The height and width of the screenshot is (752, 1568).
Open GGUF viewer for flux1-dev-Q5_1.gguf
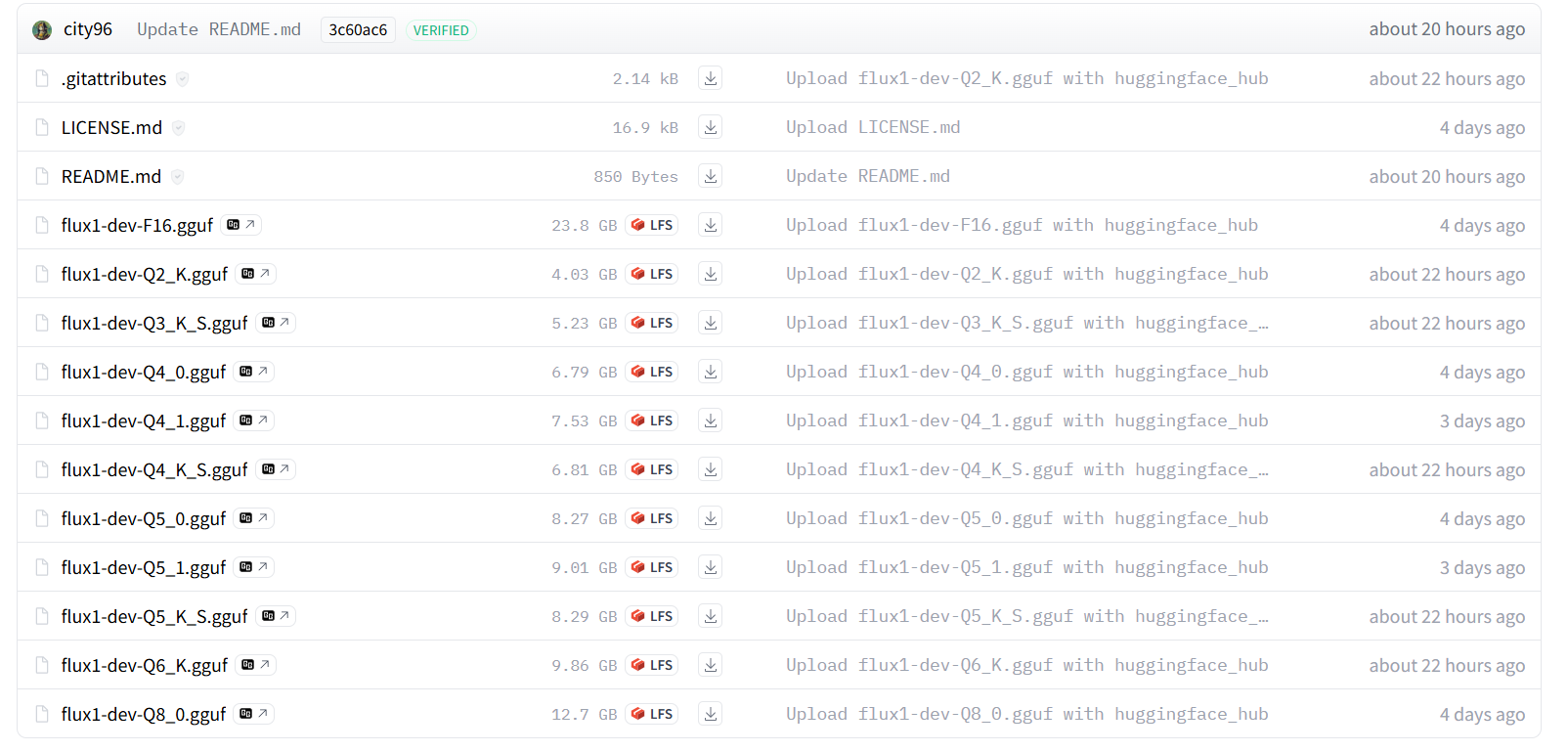253,567
